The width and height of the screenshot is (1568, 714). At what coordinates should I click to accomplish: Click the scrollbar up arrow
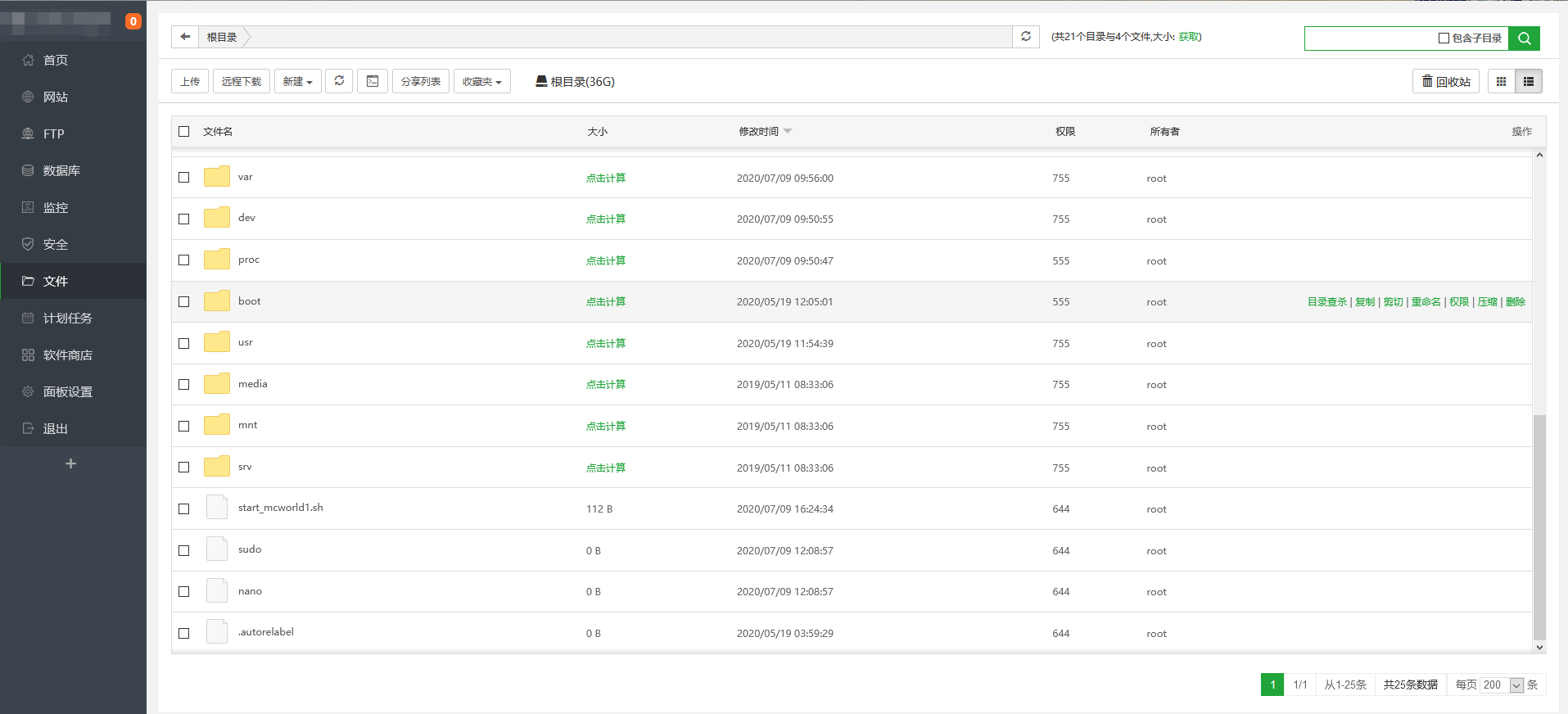[x=1539, y=155]
